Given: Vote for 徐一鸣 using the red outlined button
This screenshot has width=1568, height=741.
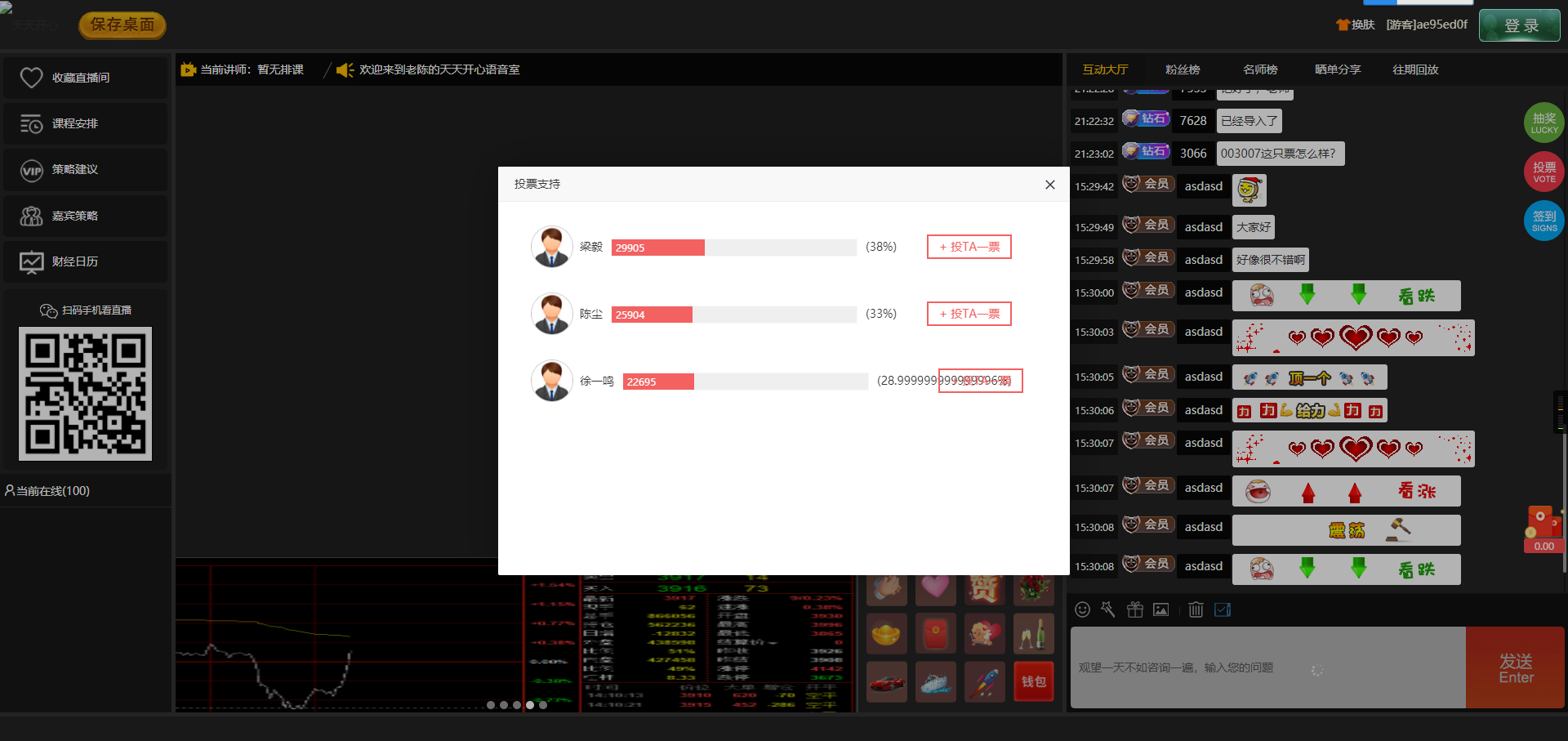Looking at the screenshot, I should pos(981,381).
